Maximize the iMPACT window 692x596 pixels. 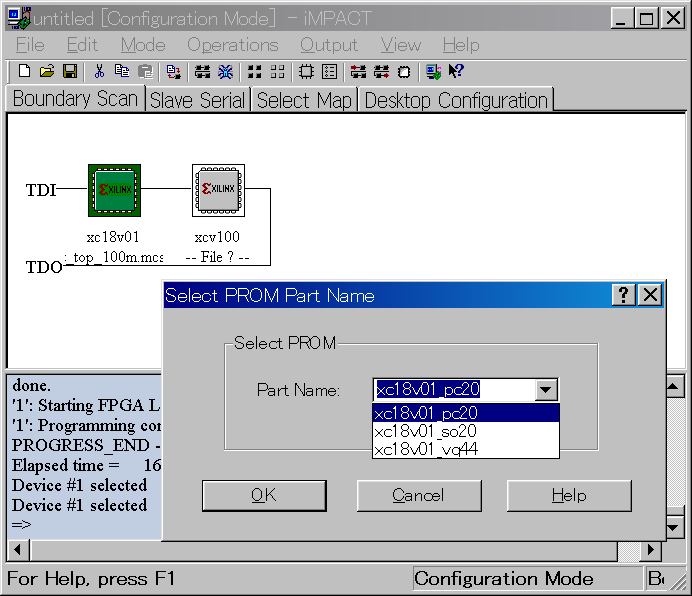[x=647, y=18]
